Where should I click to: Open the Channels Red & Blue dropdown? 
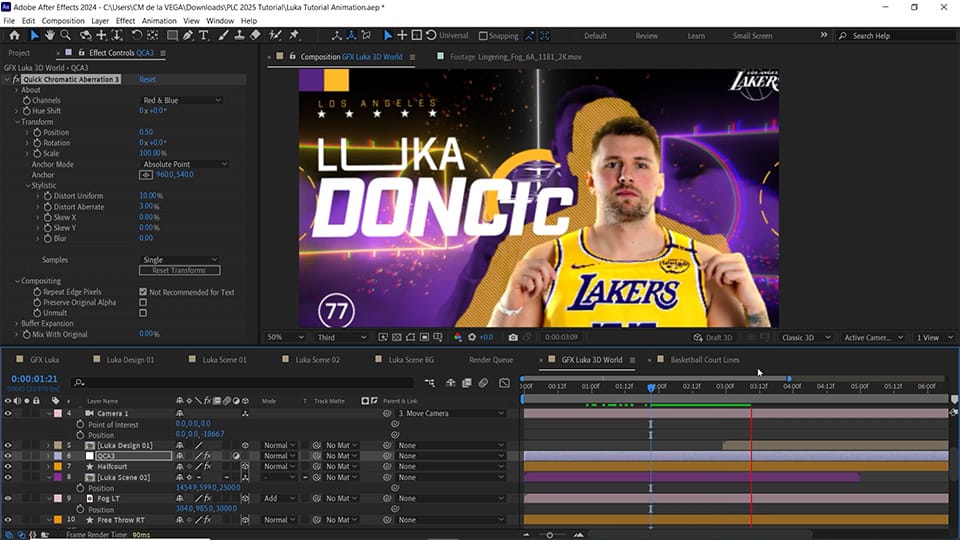[181, 100]
